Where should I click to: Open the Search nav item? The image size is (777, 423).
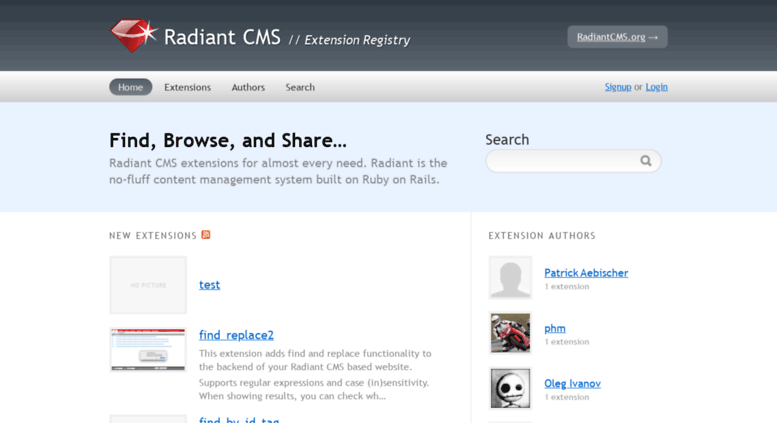300,87
